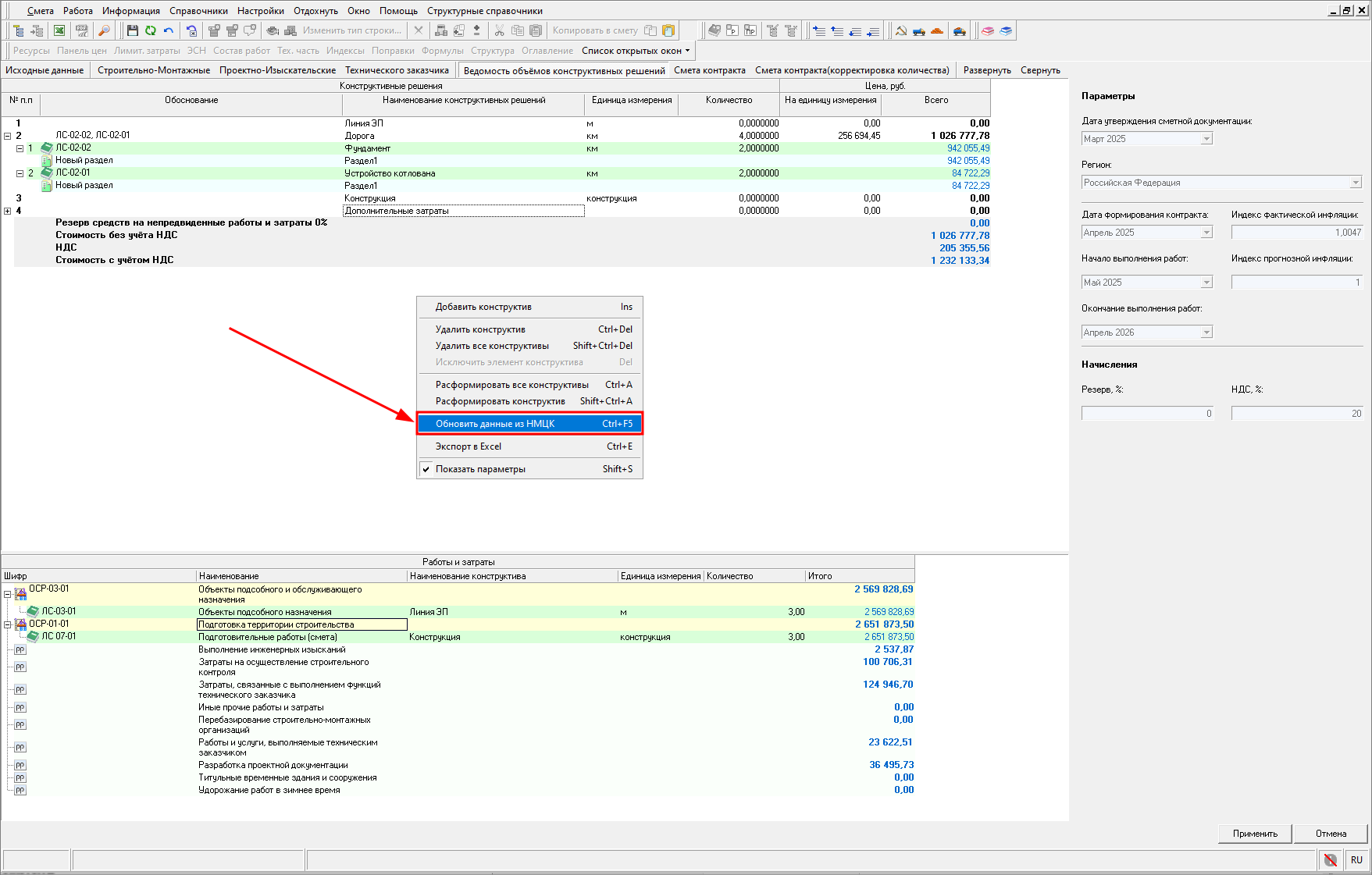Expand row 4 'Дополнительные затраты'
Screen dimensions: 1372x875
pyautogui.click(x=8, y=211)
